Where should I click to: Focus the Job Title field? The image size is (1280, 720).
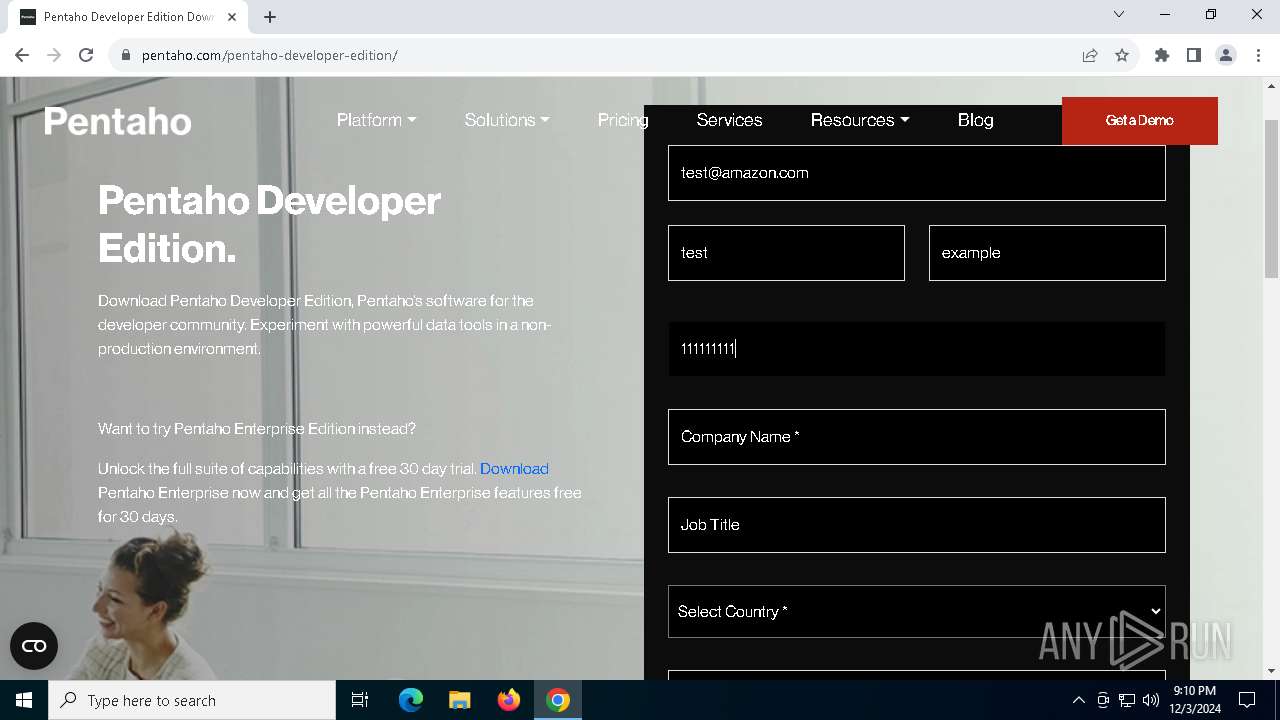(917, 525)
